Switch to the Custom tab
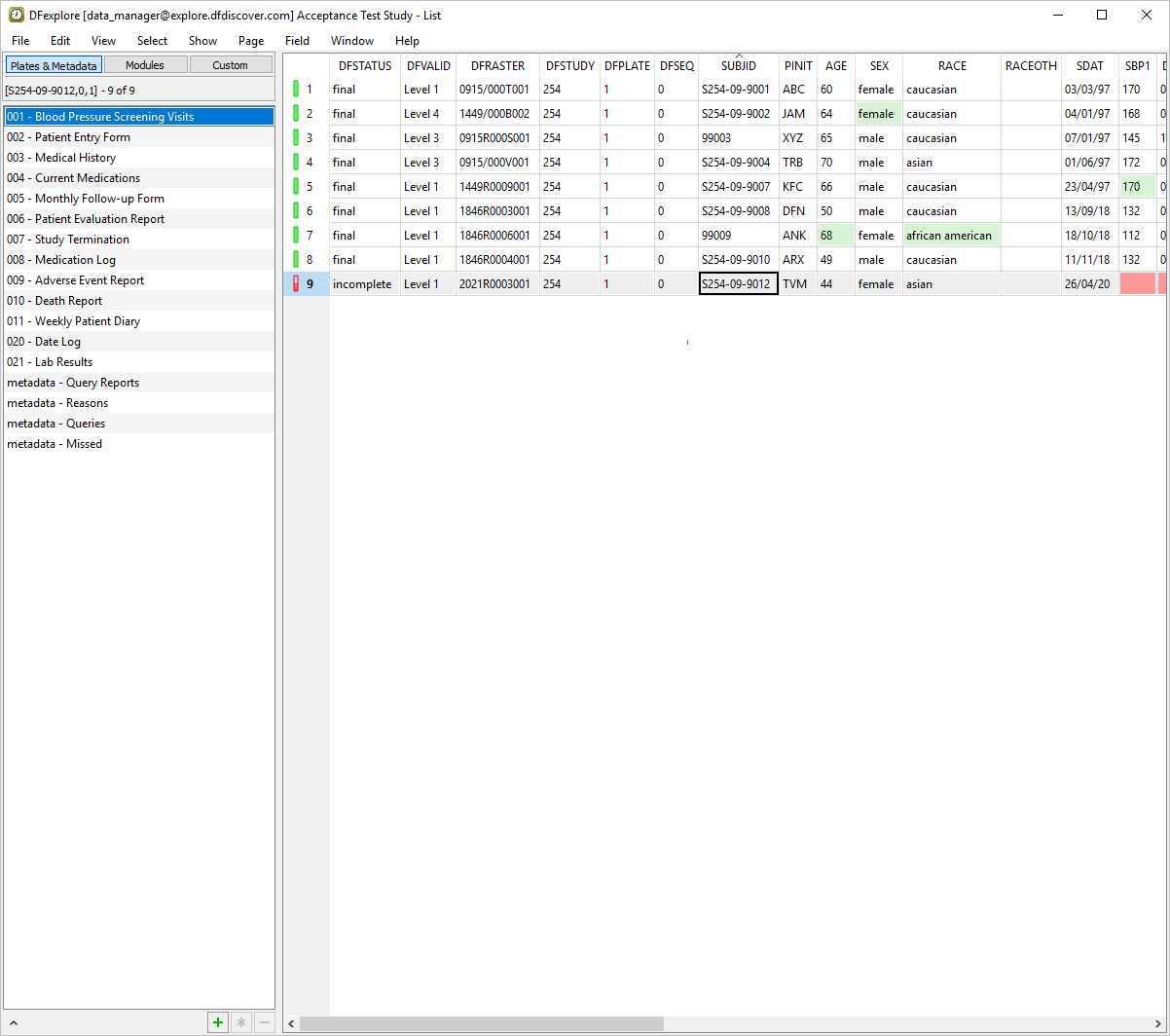Viewport: 1170px width, 1036px height. point(231,65)
